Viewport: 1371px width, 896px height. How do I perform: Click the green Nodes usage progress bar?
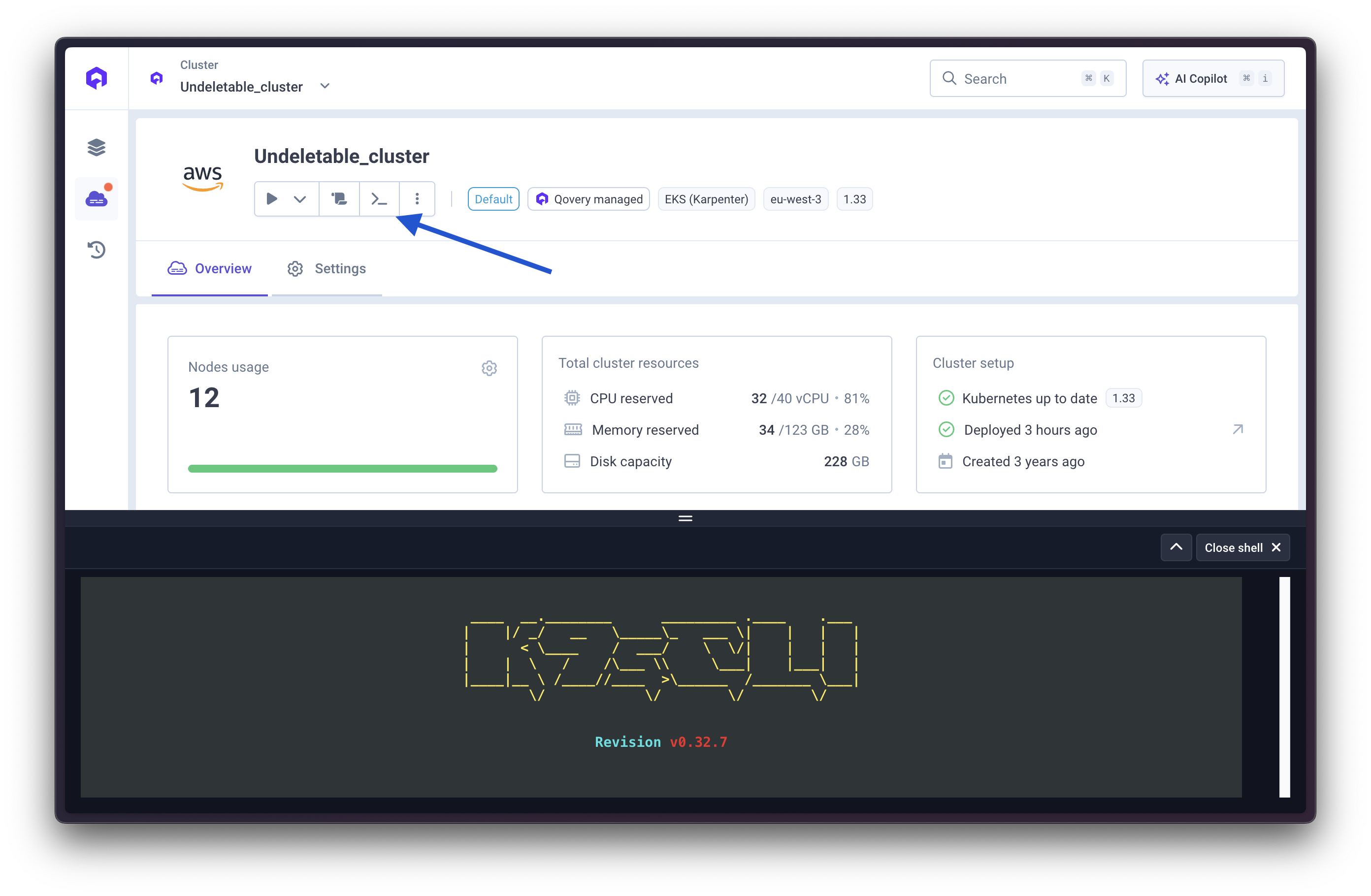pos(342,468)
